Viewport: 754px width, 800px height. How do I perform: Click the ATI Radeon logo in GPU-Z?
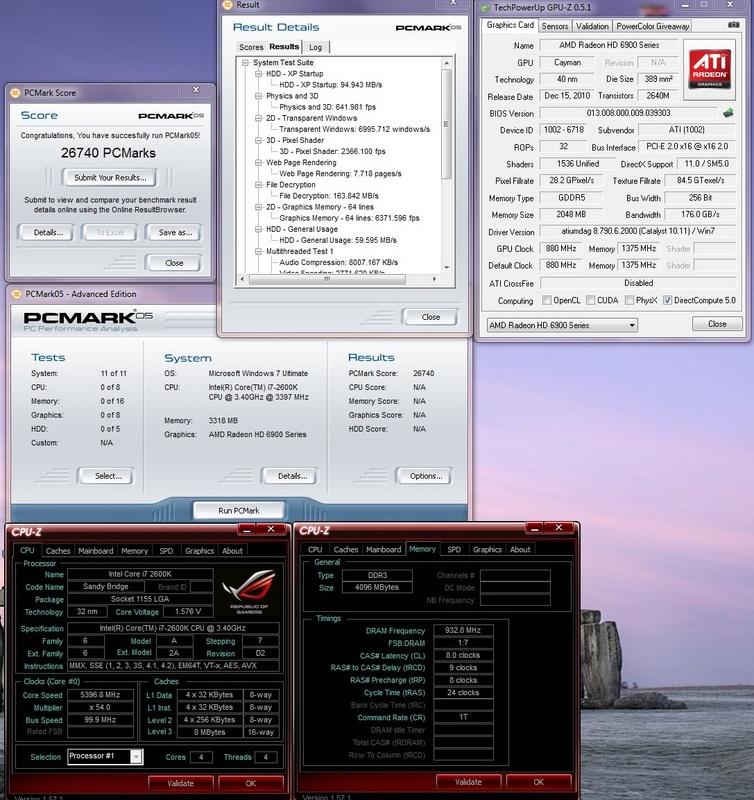[710, 69]
